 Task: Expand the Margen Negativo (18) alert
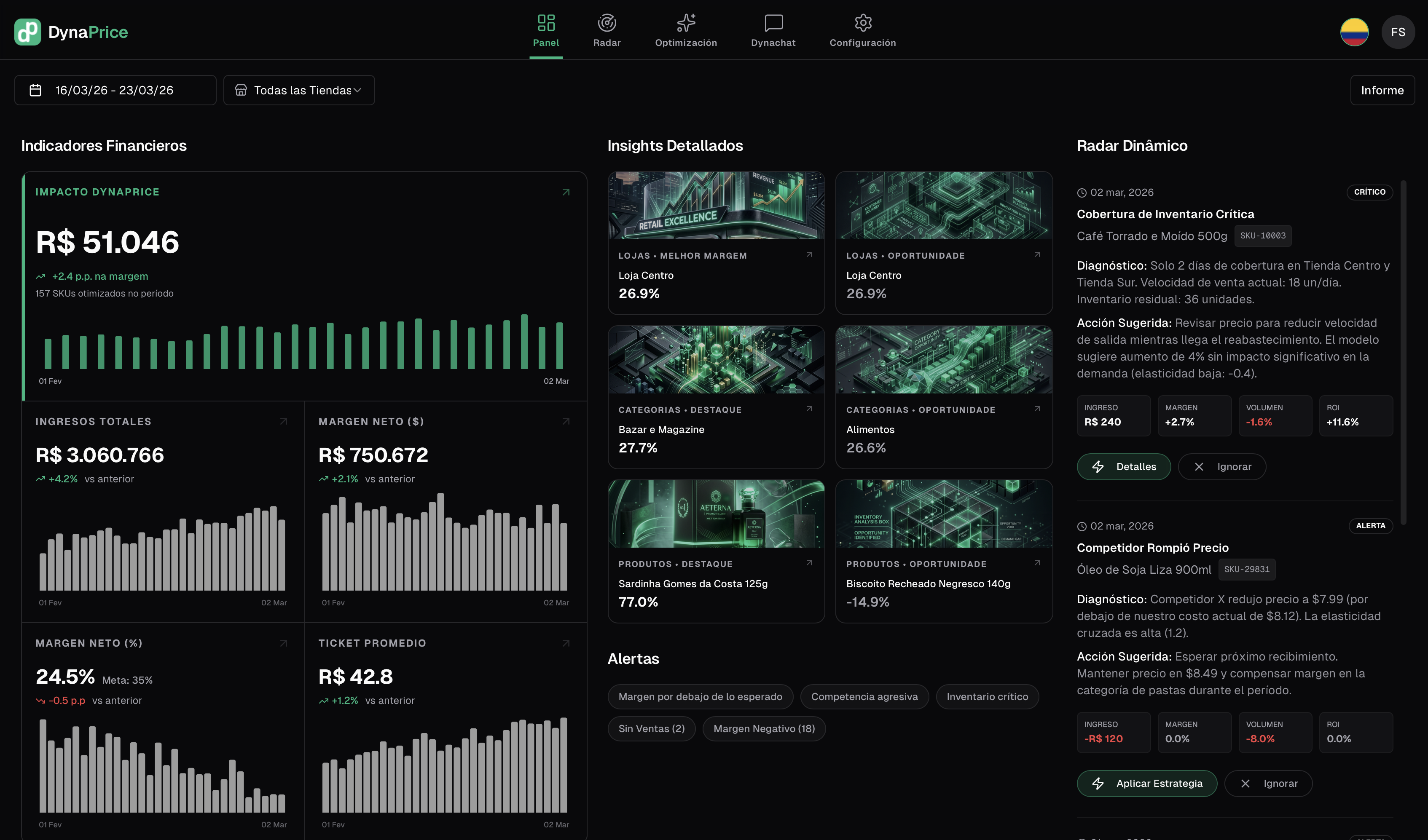764,728
